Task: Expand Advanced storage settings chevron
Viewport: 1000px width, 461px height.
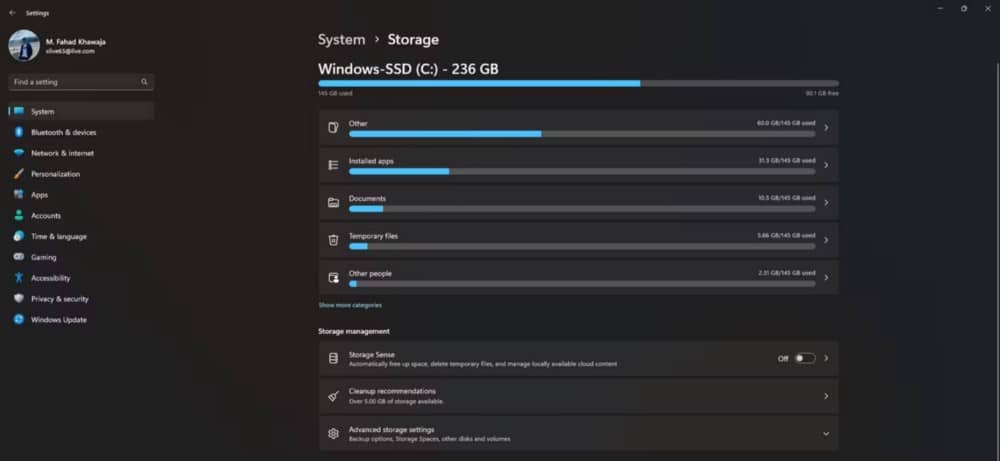Action: (826, 434)
